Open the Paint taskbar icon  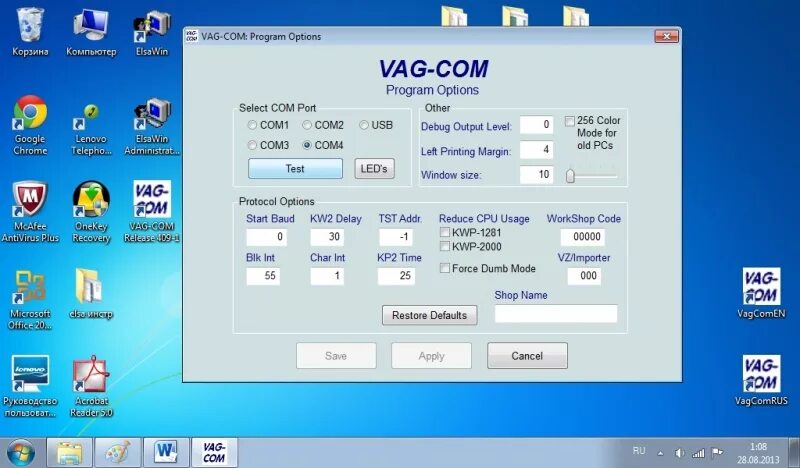[118, 453]
